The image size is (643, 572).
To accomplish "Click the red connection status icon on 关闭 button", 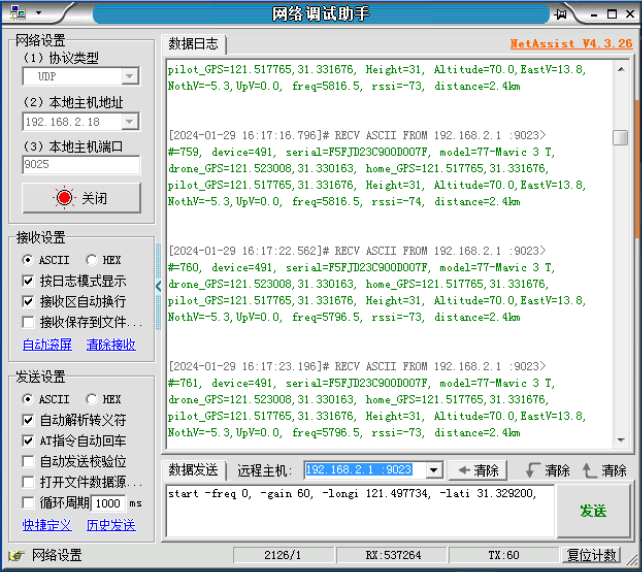I will coord(64,198).
